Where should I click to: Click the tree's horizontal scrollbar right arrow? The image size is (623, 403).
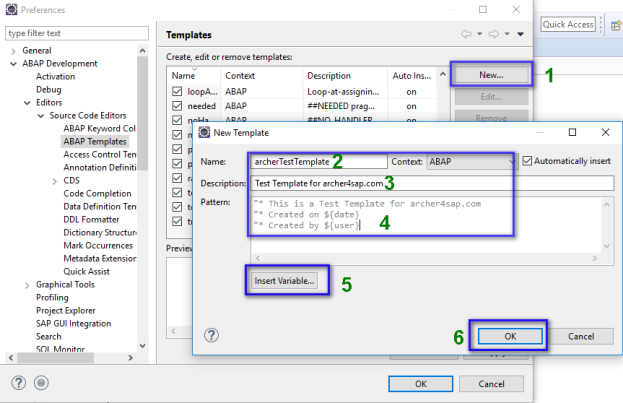[130, 358]
